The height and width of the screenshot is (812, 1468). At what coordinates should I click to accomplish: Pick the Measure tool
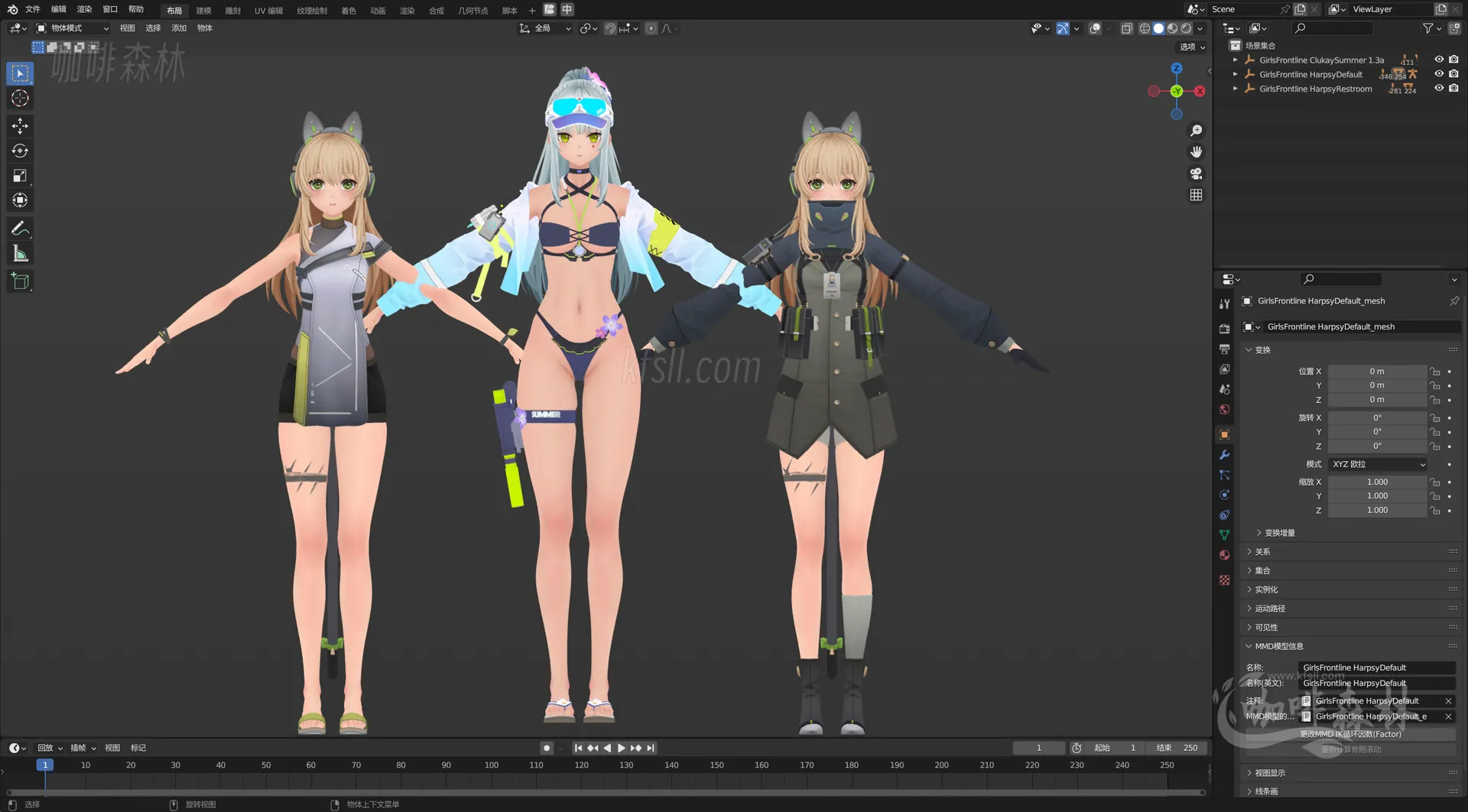coord(20,252)
